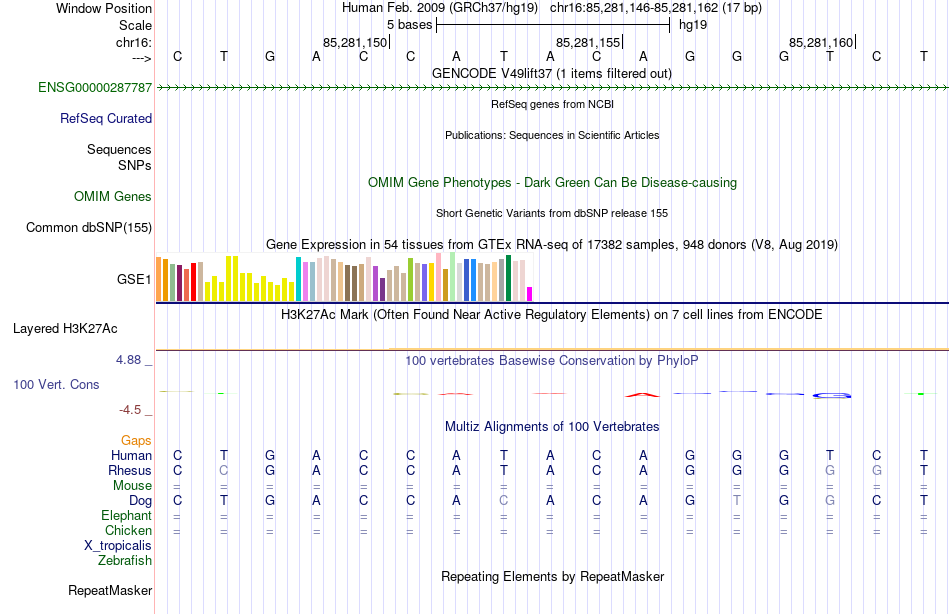Select the Human species row label
The image size is (950, 614).
131,455
